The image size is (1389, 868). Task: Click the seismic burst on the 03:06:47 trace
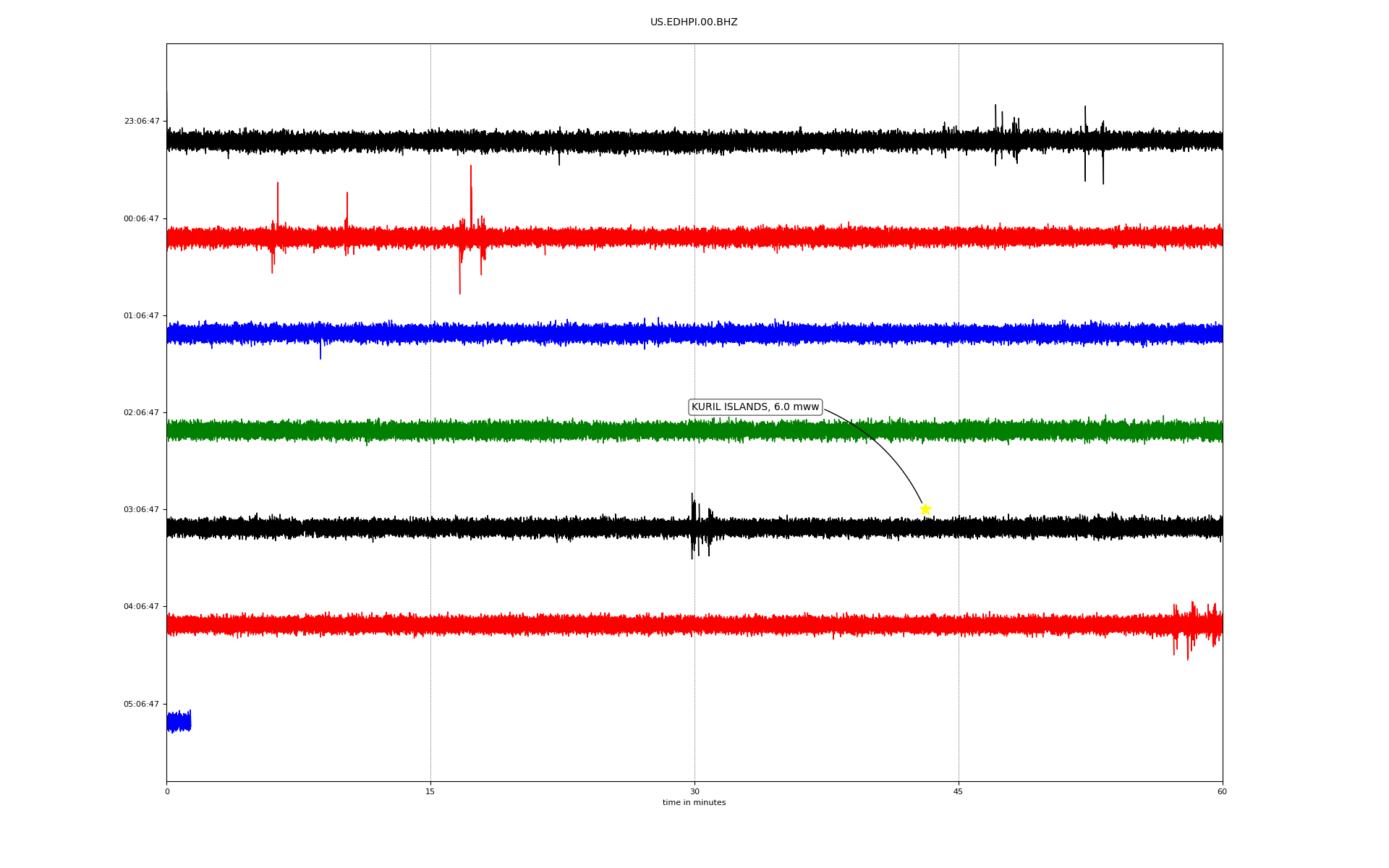click(700, 526)
